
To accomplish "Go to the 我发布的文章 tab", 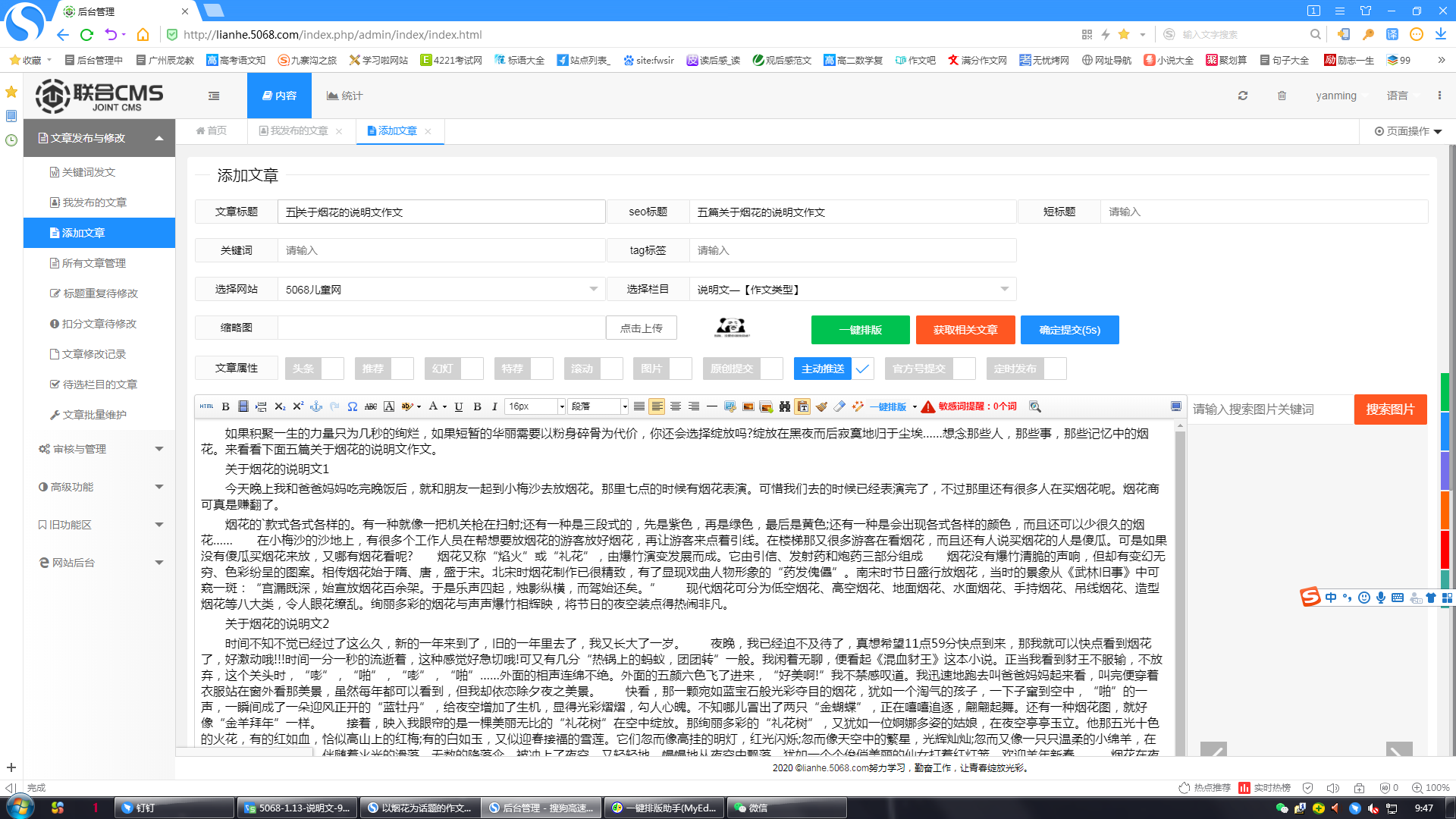I will pos(298,130).
